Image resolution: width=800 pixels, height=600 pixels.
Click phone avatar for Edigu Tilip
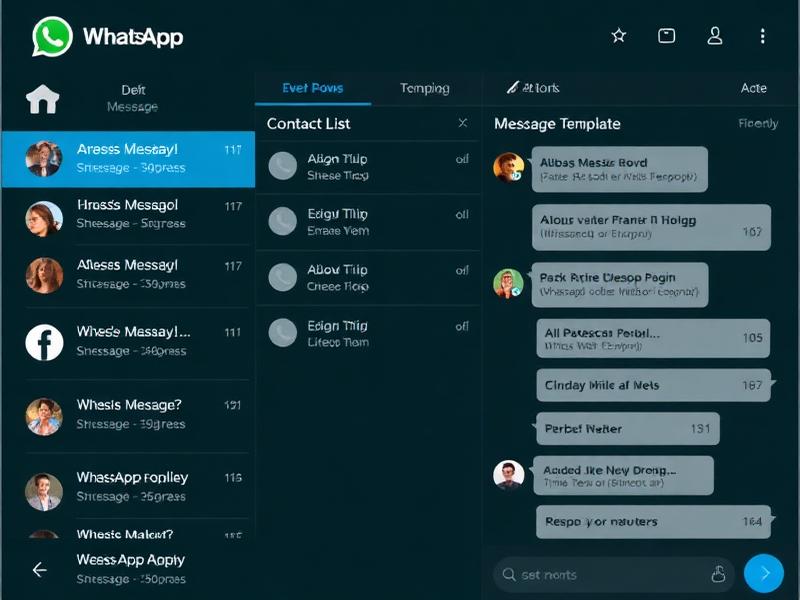(283, 221)
